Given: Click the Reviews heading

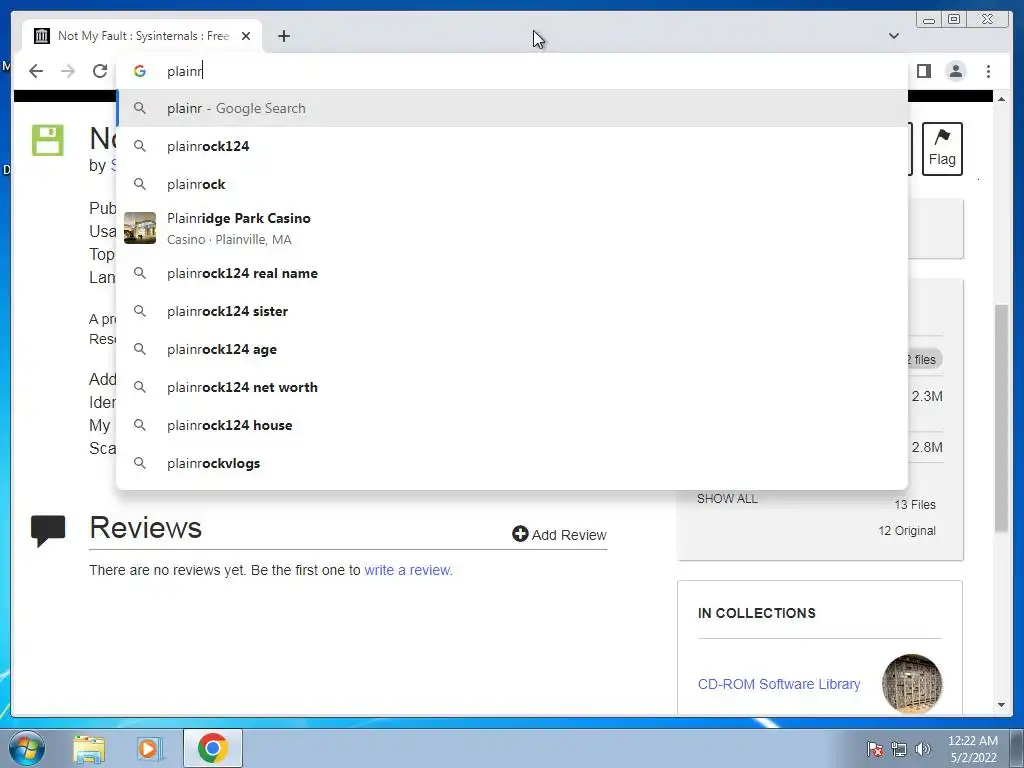Looking at the screenshot, I should click(146, 528).
